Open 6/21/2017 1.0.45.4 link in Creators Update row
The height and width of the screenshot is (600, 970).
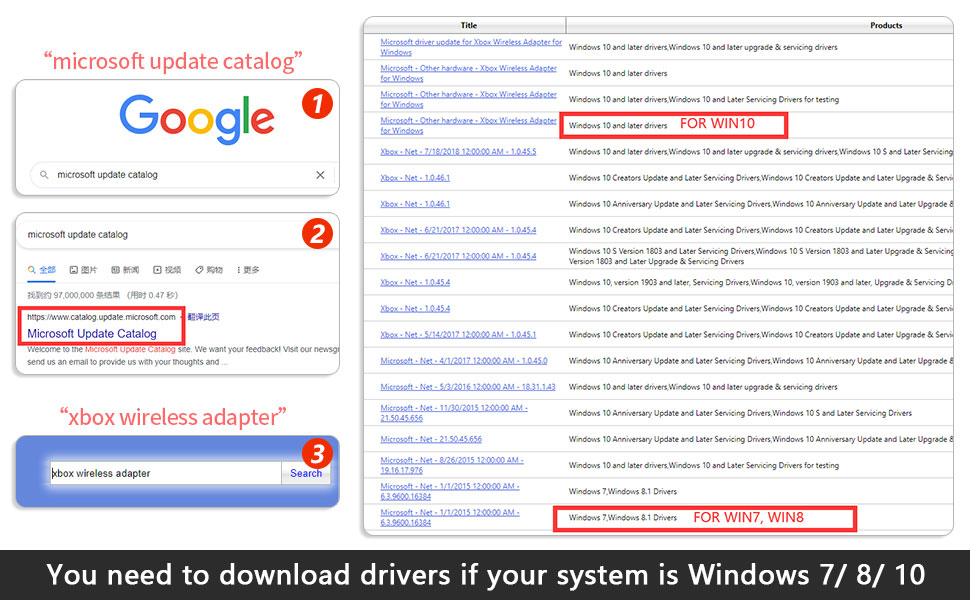pyautogui.click(x=458, y=230)
